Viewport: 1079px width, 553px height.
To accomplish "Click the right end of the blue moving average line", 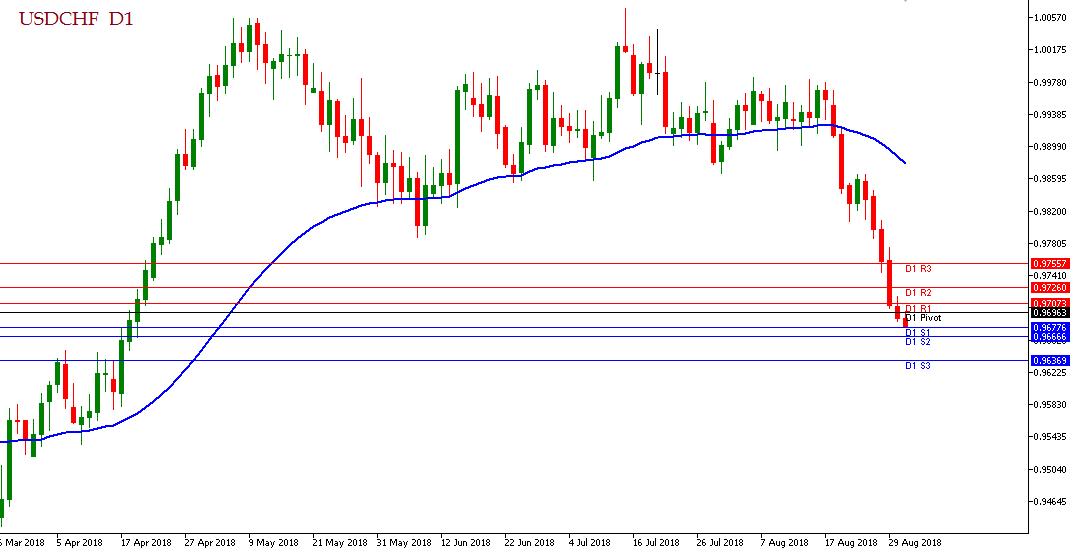I will pos(905,162).
